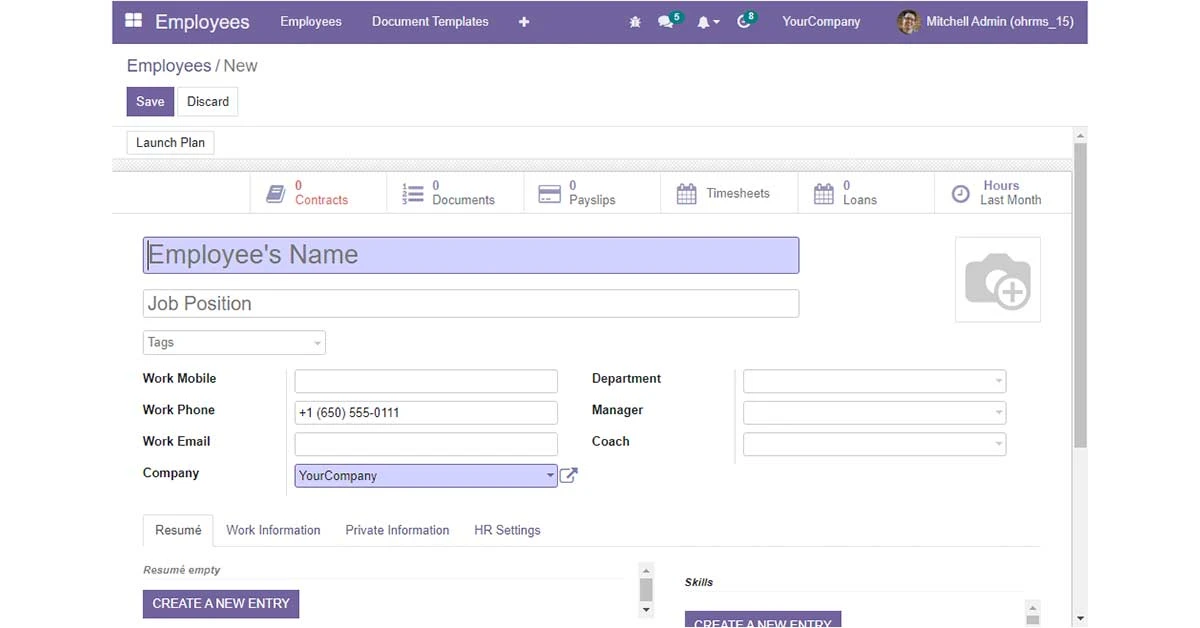
Task: Save the new employee record
Action: (149, 101)
